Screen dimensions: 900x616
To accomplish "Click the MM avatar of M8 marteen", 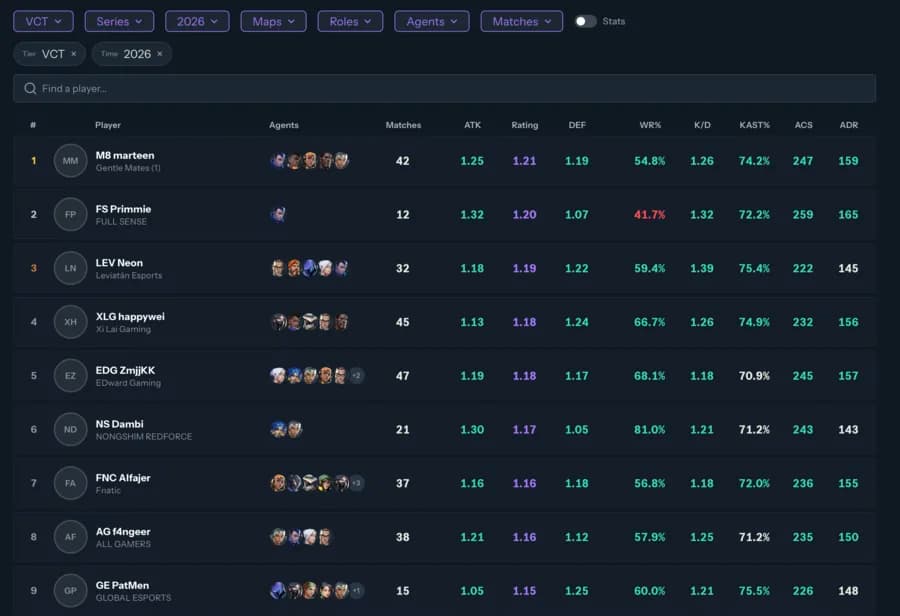I will click(70, 161).
